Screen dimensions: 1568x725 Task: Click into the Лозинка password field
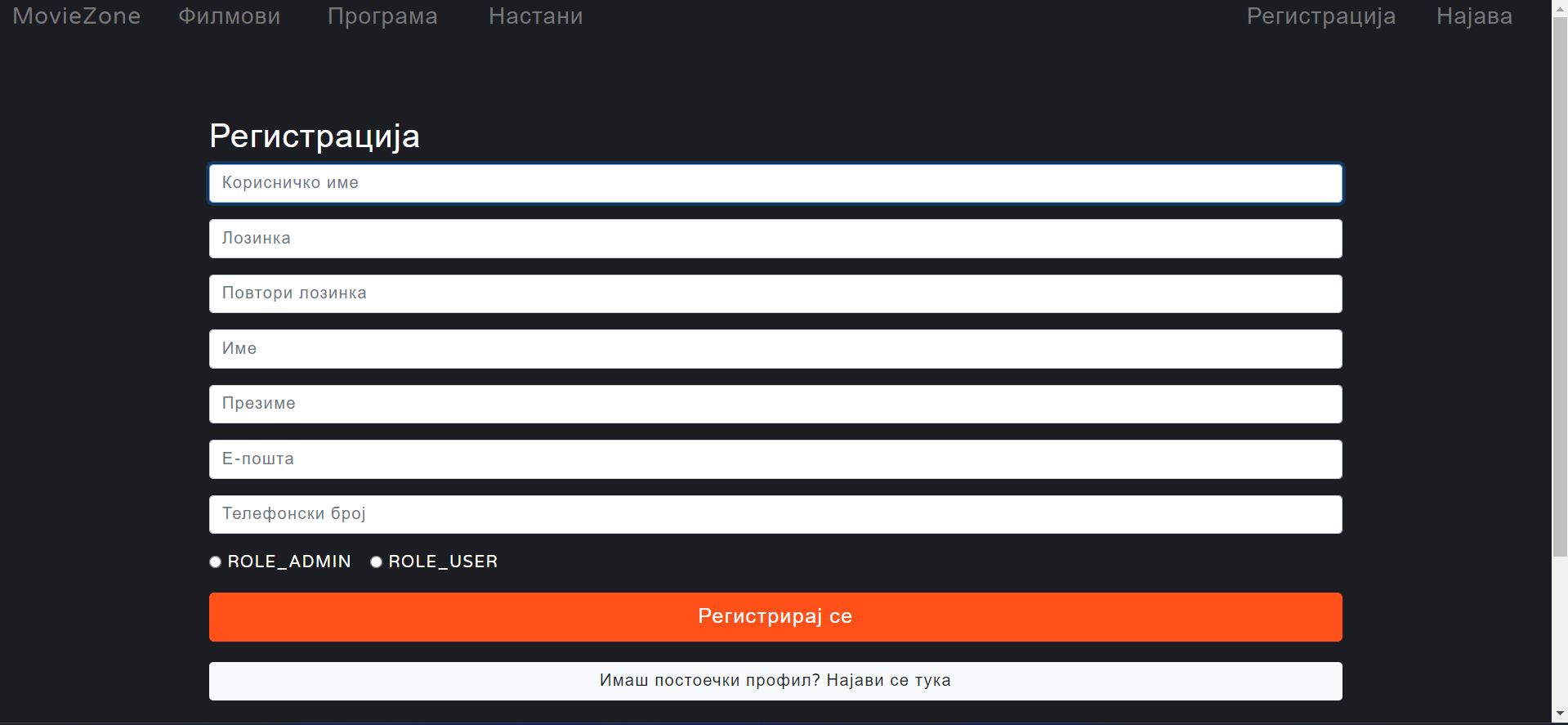pyautogui.click(x=775, y=239)
